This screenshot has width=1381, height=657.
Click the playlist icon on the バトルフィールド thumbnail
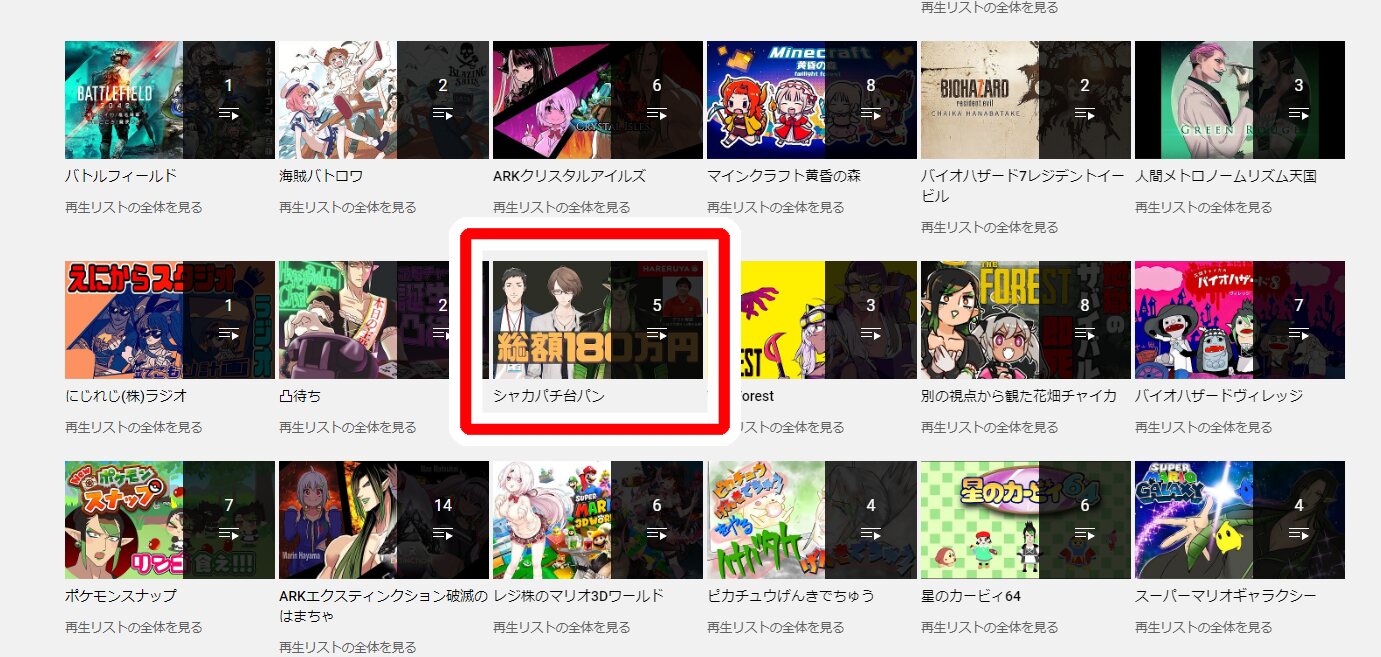tap(229, 114)
